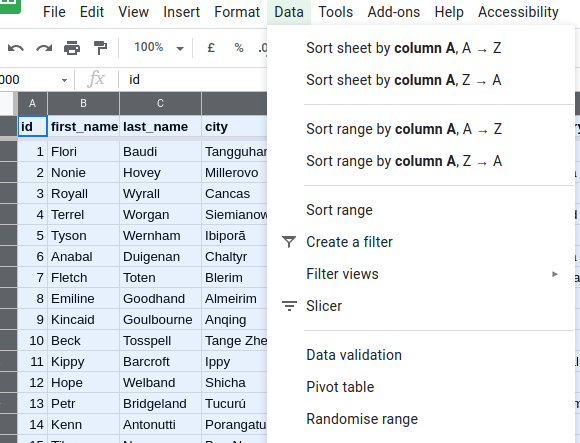Screen dimensions: 580x443
Task: Click cell containing Goodhand
Action: pyautogui.click(x=161, y=299)
